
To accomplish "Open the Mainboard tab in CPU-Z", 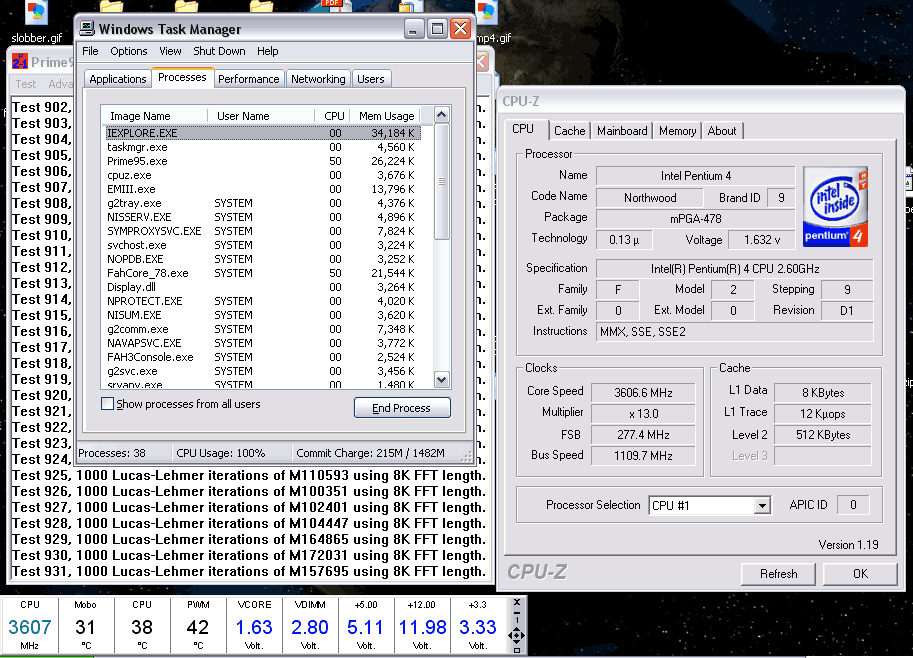I will click(x=622, y=131).
